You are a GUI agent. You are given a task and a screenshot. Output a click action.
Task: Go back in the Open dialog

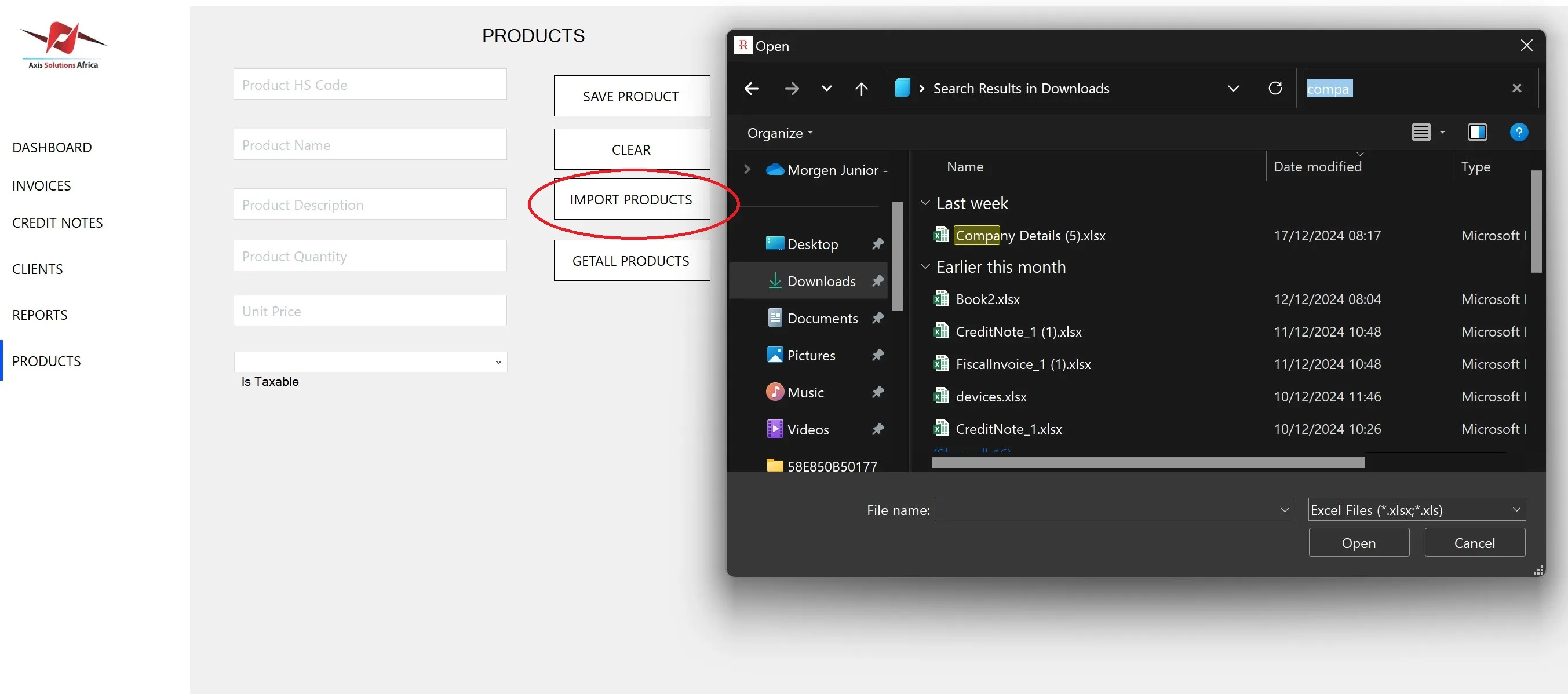751,89
